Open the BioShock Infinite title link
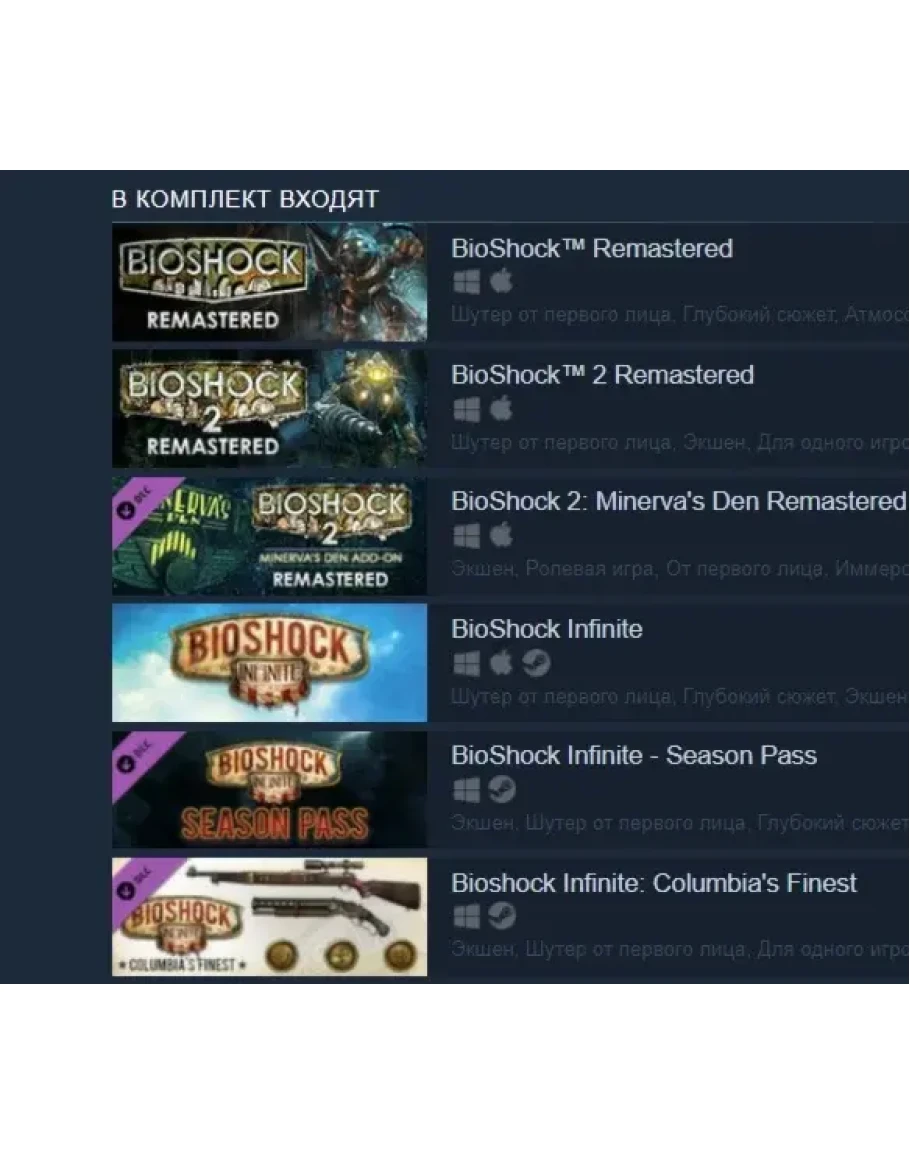 click(x=547, y=629)
